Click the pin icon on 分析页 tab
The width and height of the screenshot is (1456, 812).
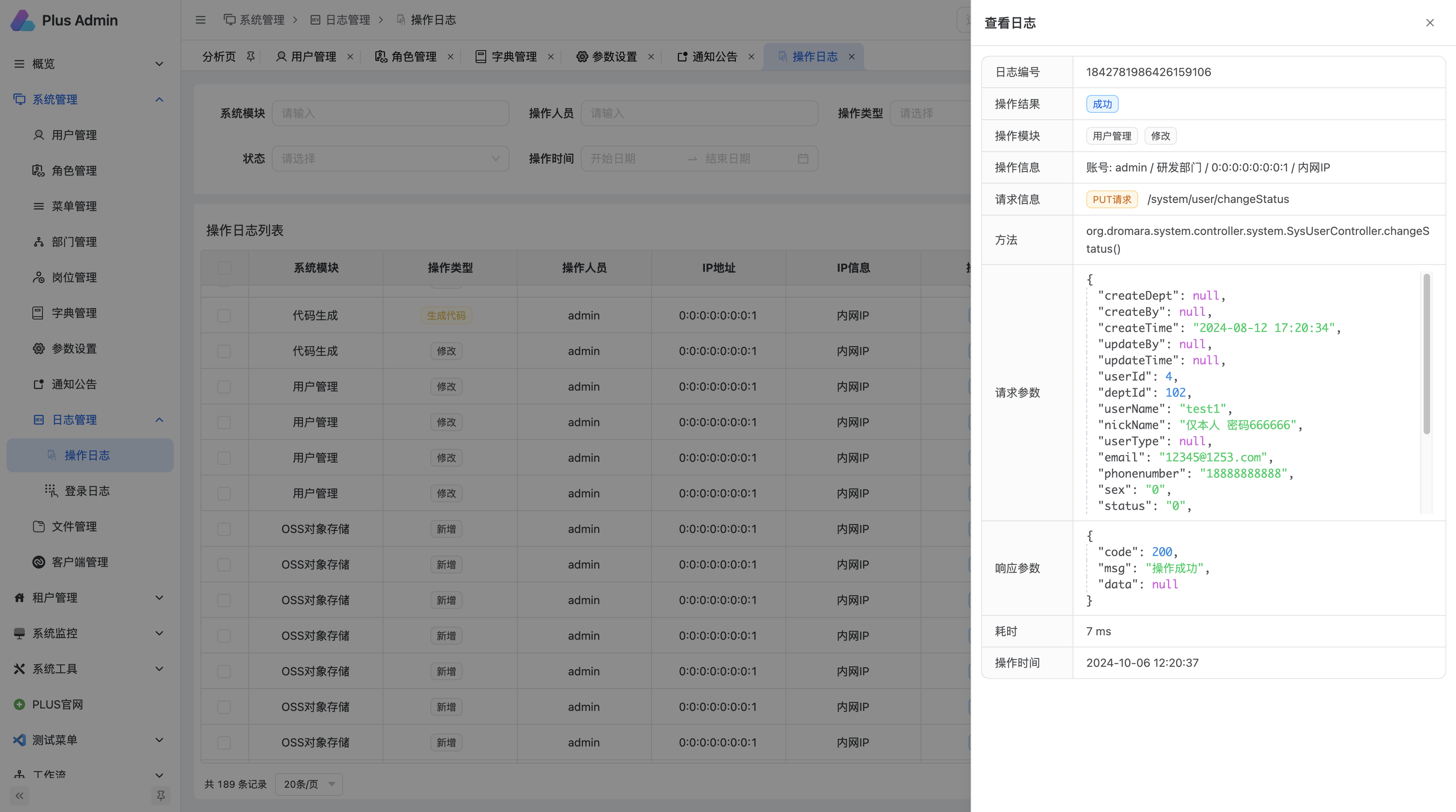tap(250, 56)
